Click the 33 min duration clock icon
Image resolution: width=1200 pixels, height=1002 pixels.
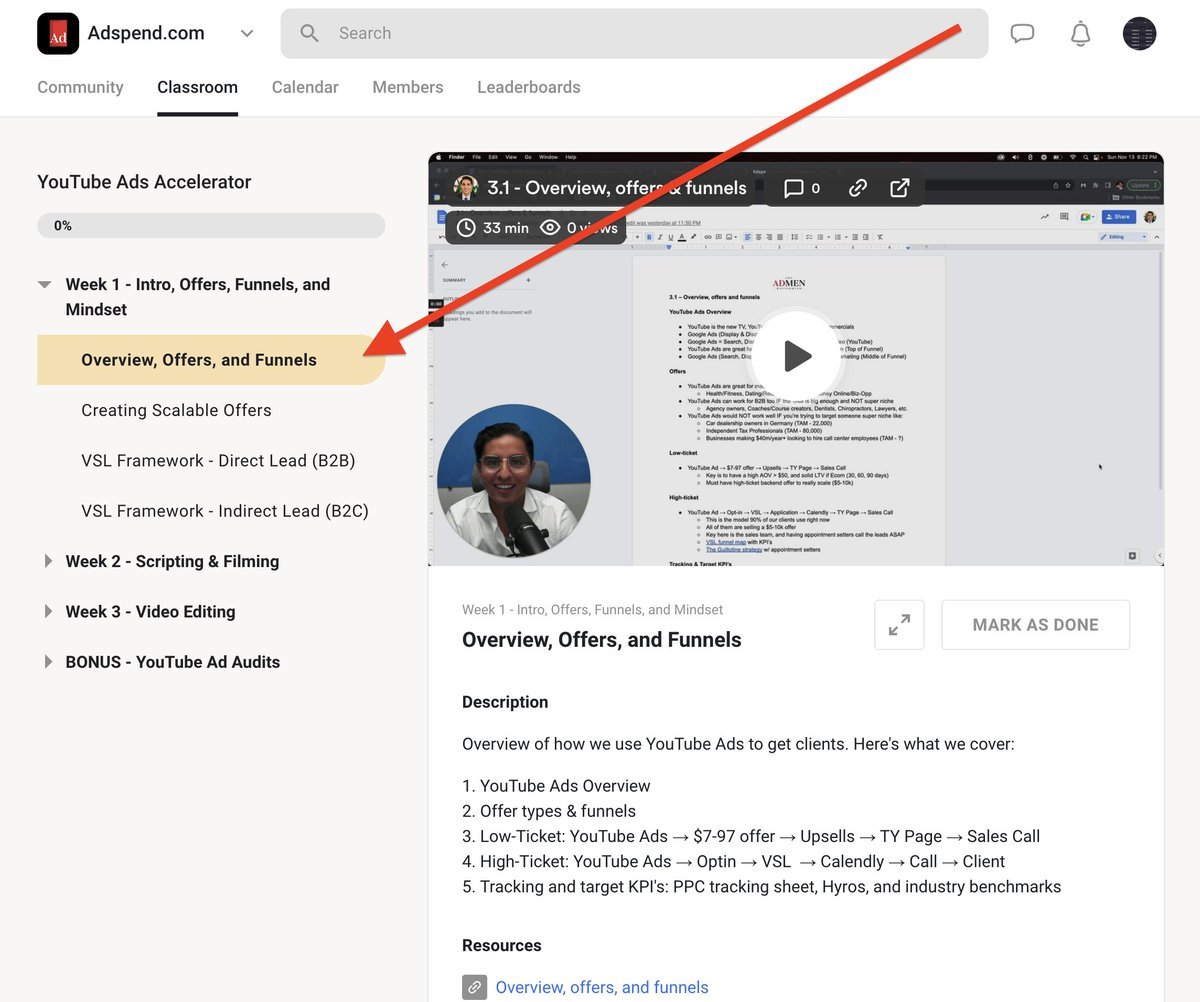pyautogui.click(x=466, y=228)
